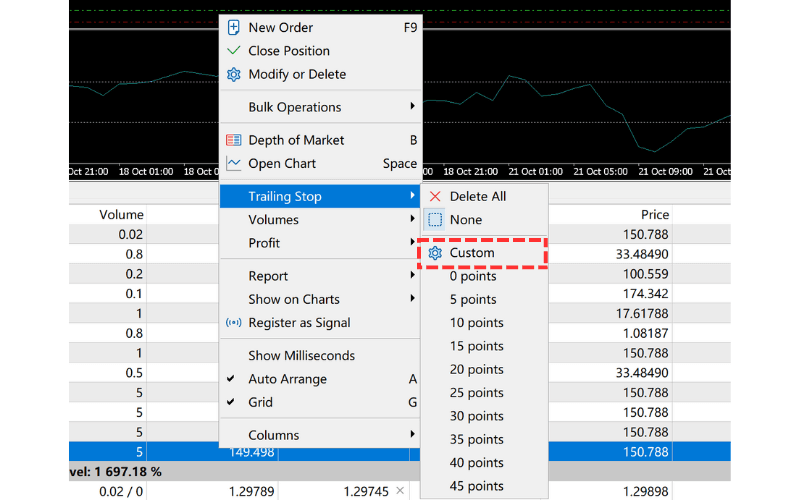Click the Register as Signal icon
Viewport: 800px width, 500px height.
tap(234, 323)
